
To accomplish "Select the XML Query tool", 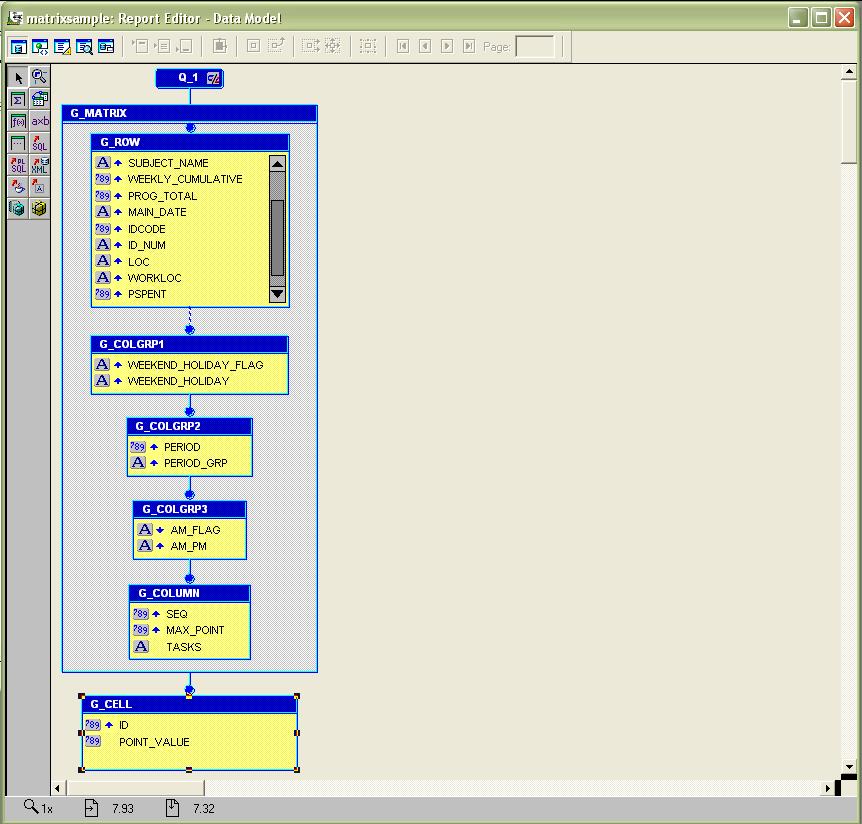I will tap(39, 165).
